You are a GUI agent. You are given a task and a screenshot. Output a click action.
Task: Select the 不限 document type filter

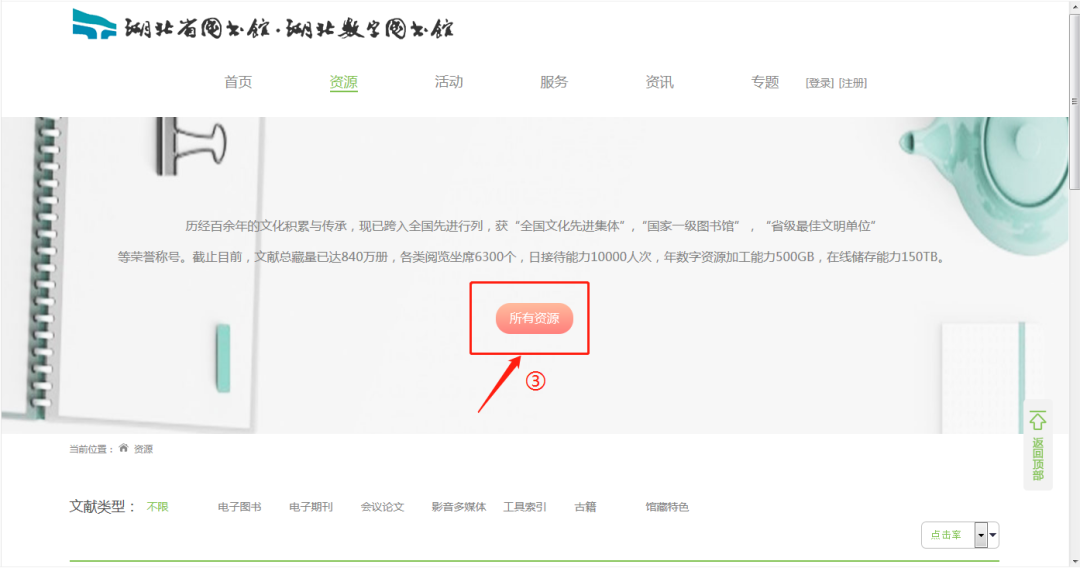(158, 507)
